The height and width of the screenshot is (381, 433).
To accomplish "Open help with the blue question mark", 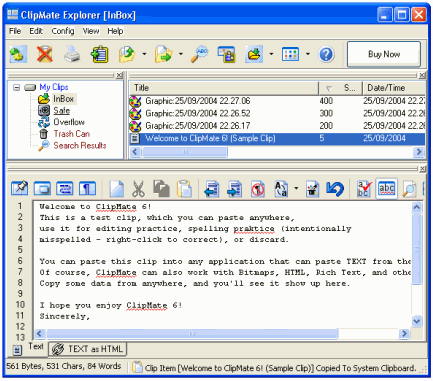I will point(326,54).
